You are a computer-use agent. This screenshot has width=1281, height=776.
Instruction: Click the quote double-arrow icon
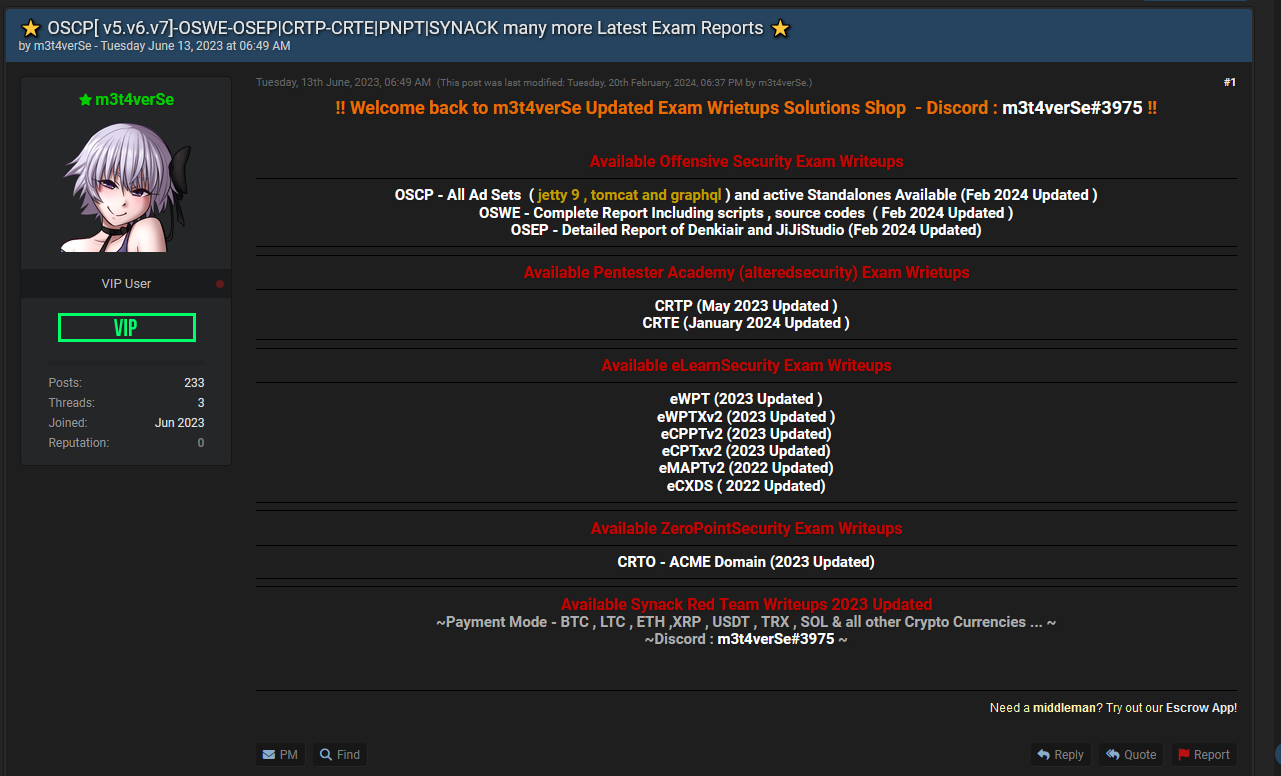(1113, 755)
